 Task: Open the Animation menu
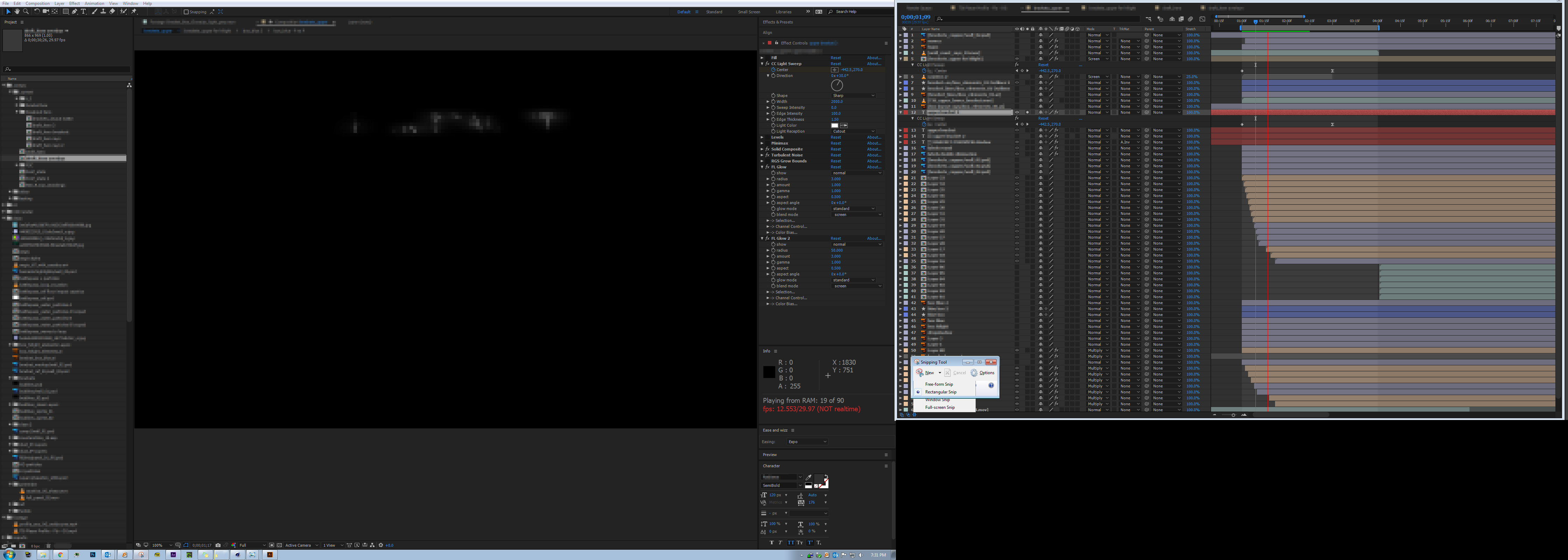tap(94, 3)
